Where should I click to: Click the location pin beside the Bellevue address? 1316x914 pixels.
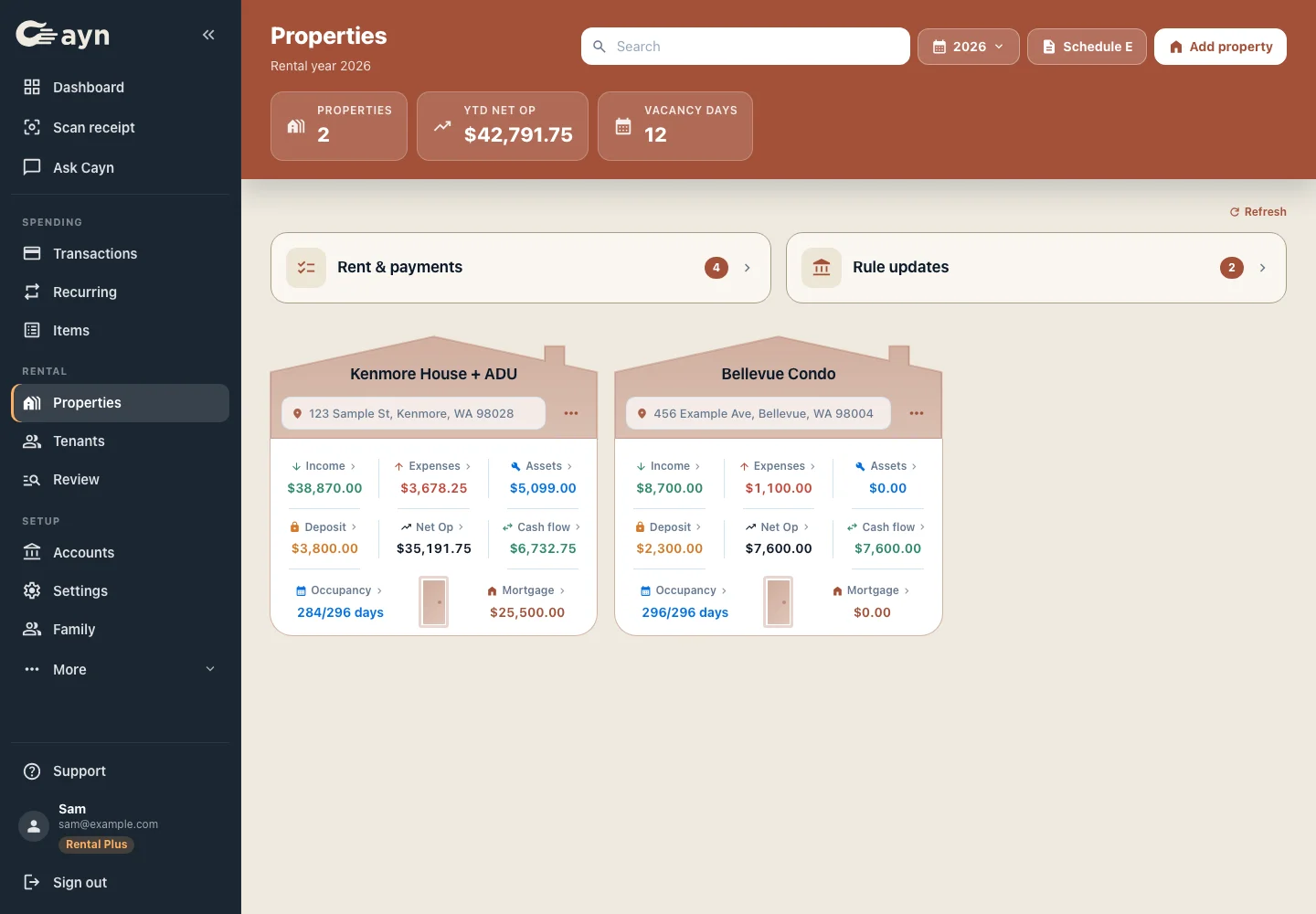(x=642, y=414)
